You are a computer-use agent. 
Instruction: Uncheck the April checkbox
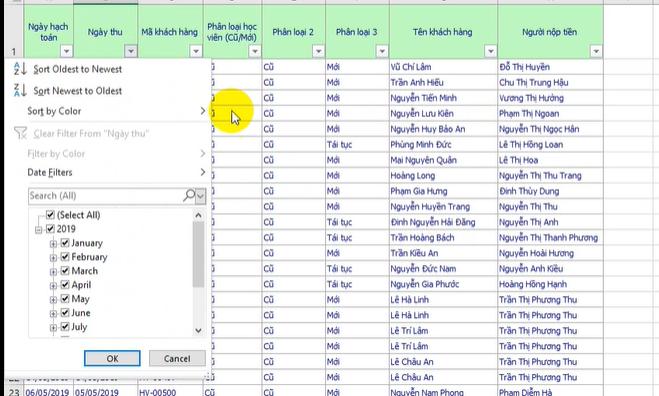tap(65, 285)
